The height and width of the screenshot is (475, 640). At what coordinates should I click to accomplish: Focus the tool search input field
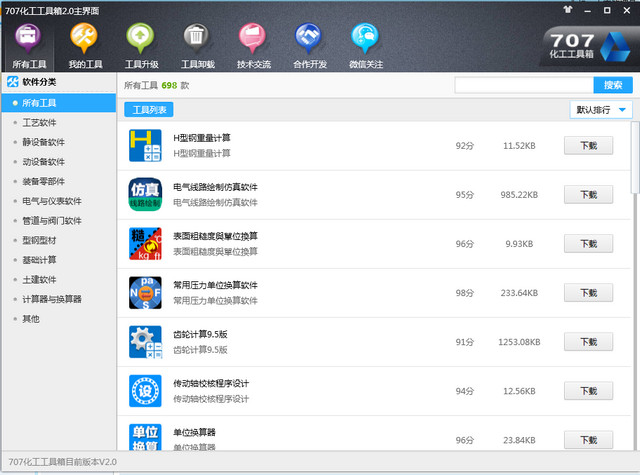pos(524,85)
